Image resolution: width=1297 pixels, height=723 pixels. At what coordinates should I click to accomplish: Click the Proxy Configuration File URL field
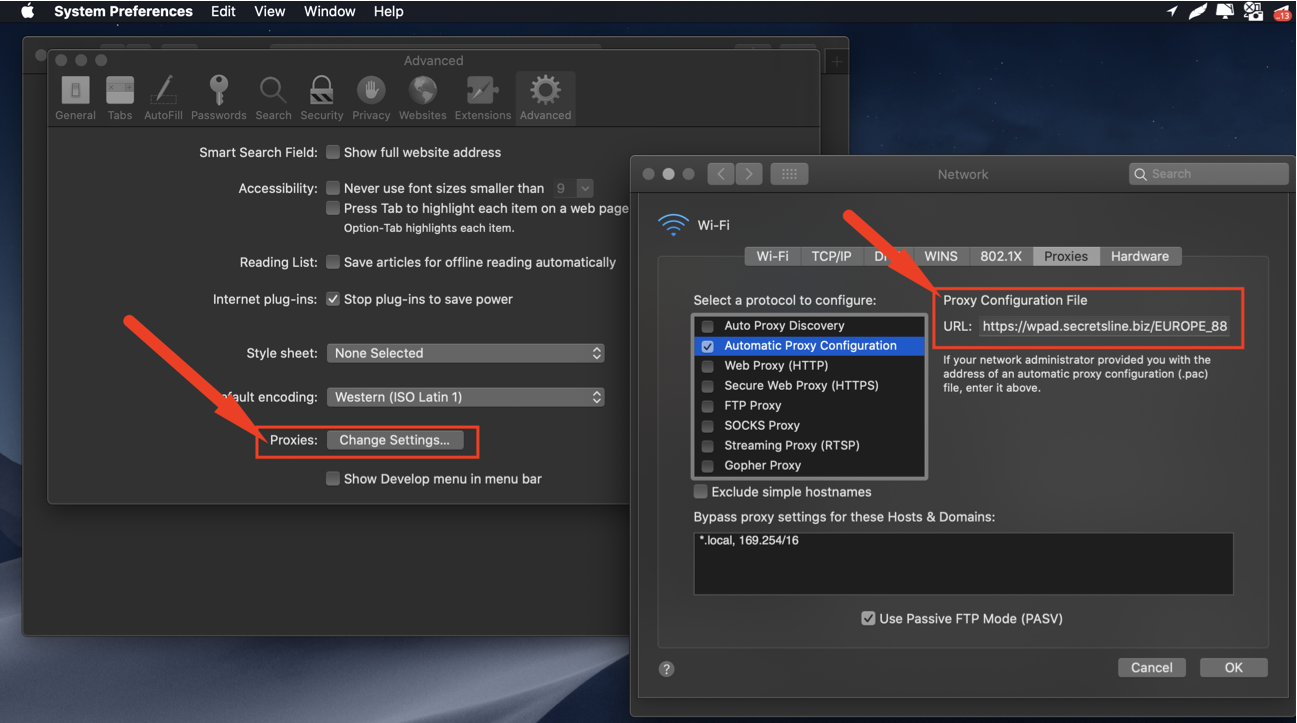(1103, 326)
